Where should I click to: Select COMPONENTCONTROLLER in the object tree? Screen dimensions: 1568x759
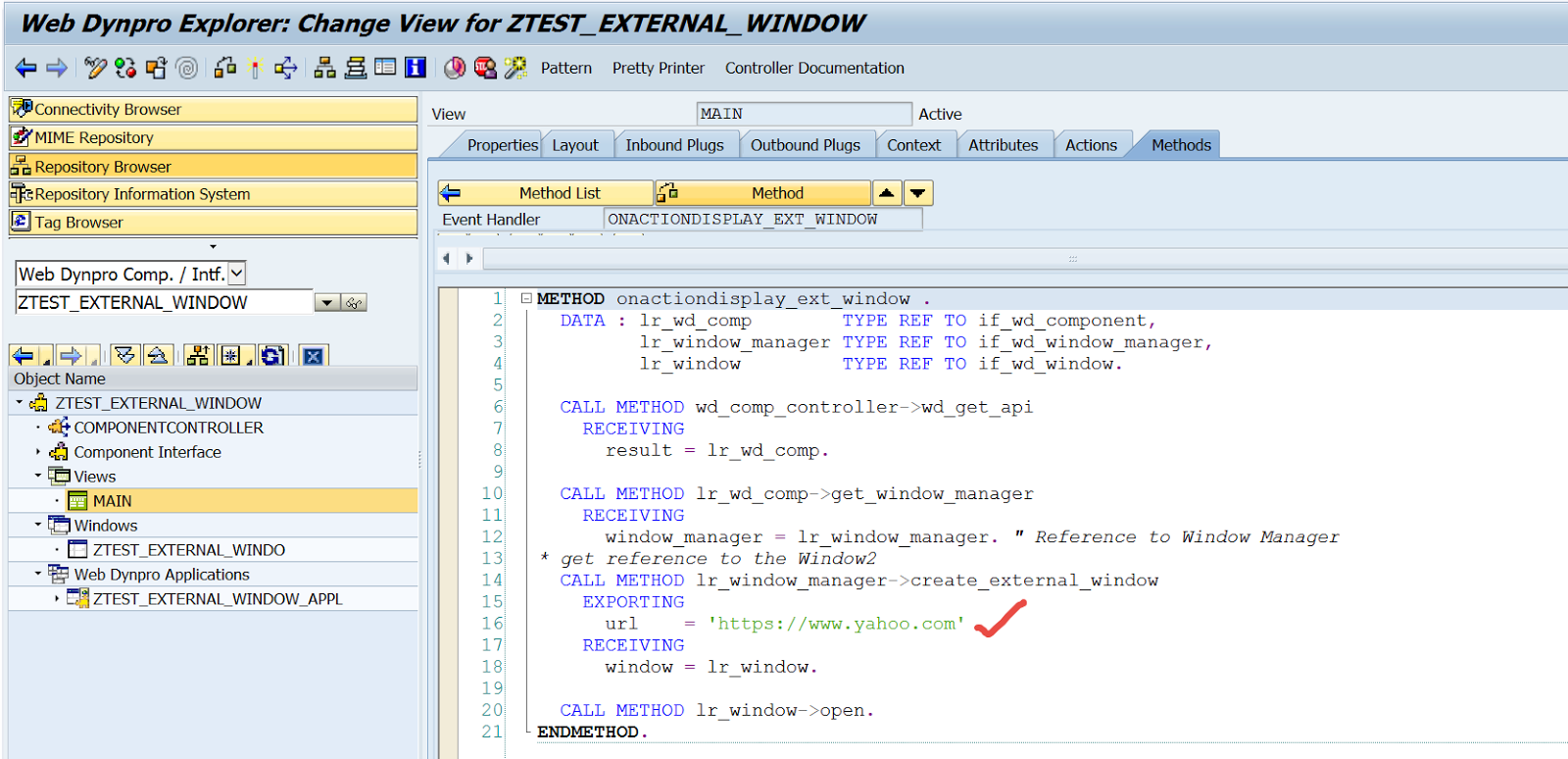pyautogui.click(x=168, y=428)
